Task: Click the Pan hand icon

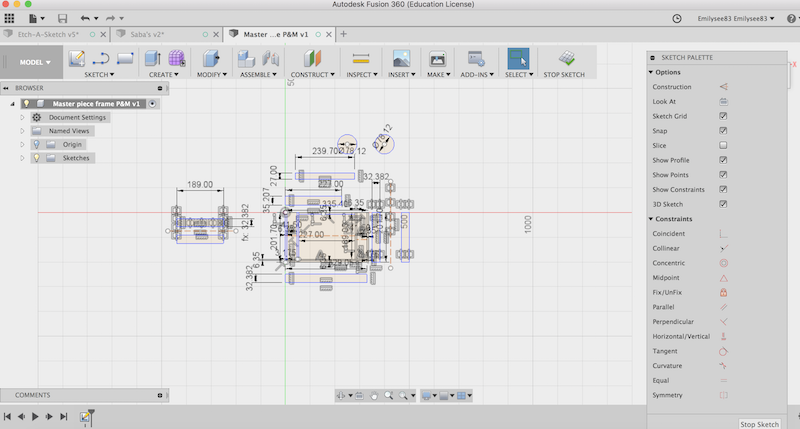Action: coord(374,395)
